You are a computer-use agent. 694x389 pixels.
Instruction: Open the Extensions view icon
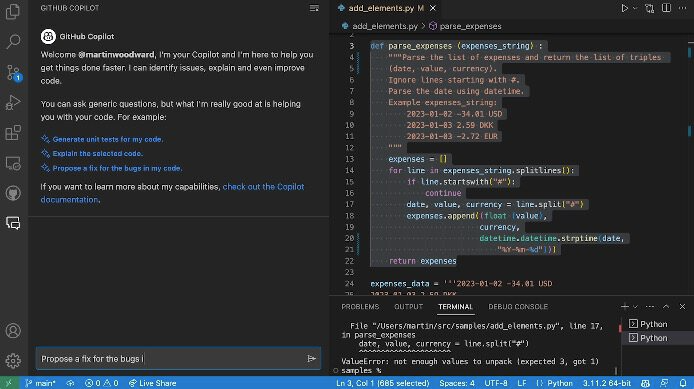(x=13, y=132)
